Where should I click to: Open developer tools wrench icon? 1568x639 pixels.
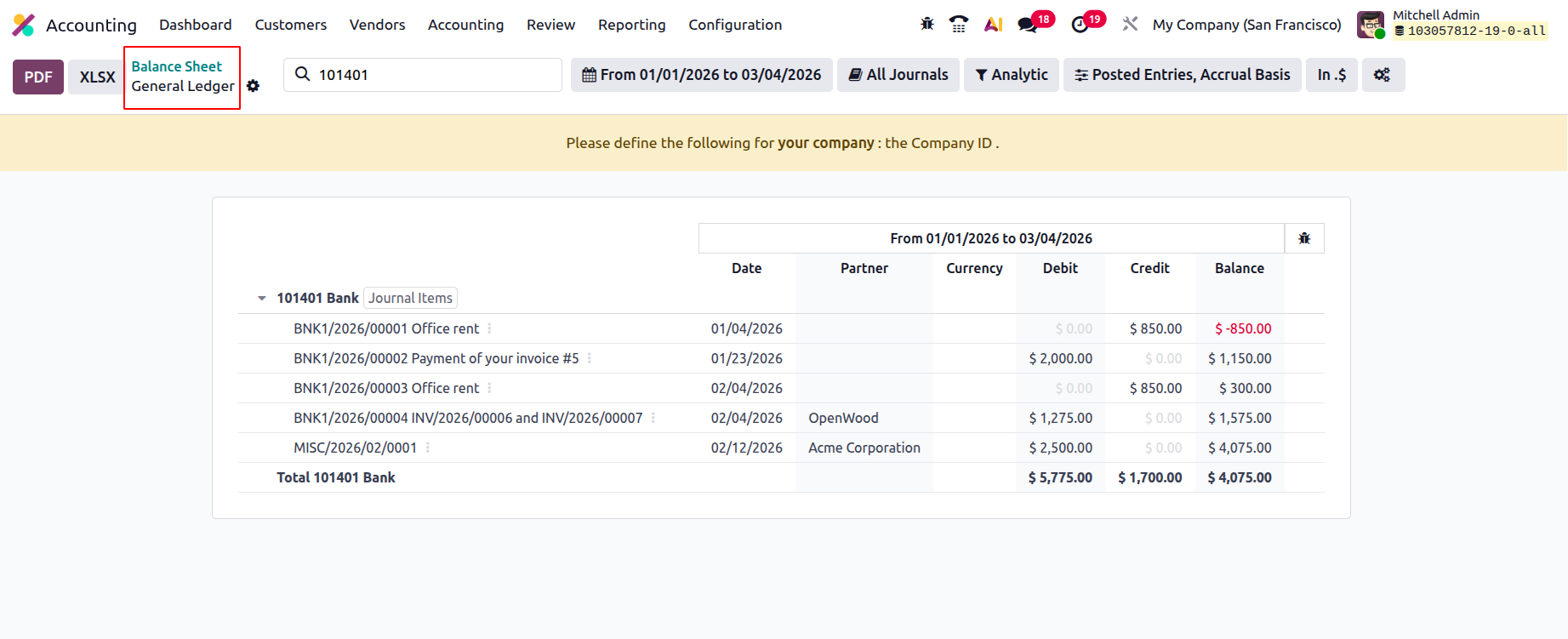[1130, 24]
